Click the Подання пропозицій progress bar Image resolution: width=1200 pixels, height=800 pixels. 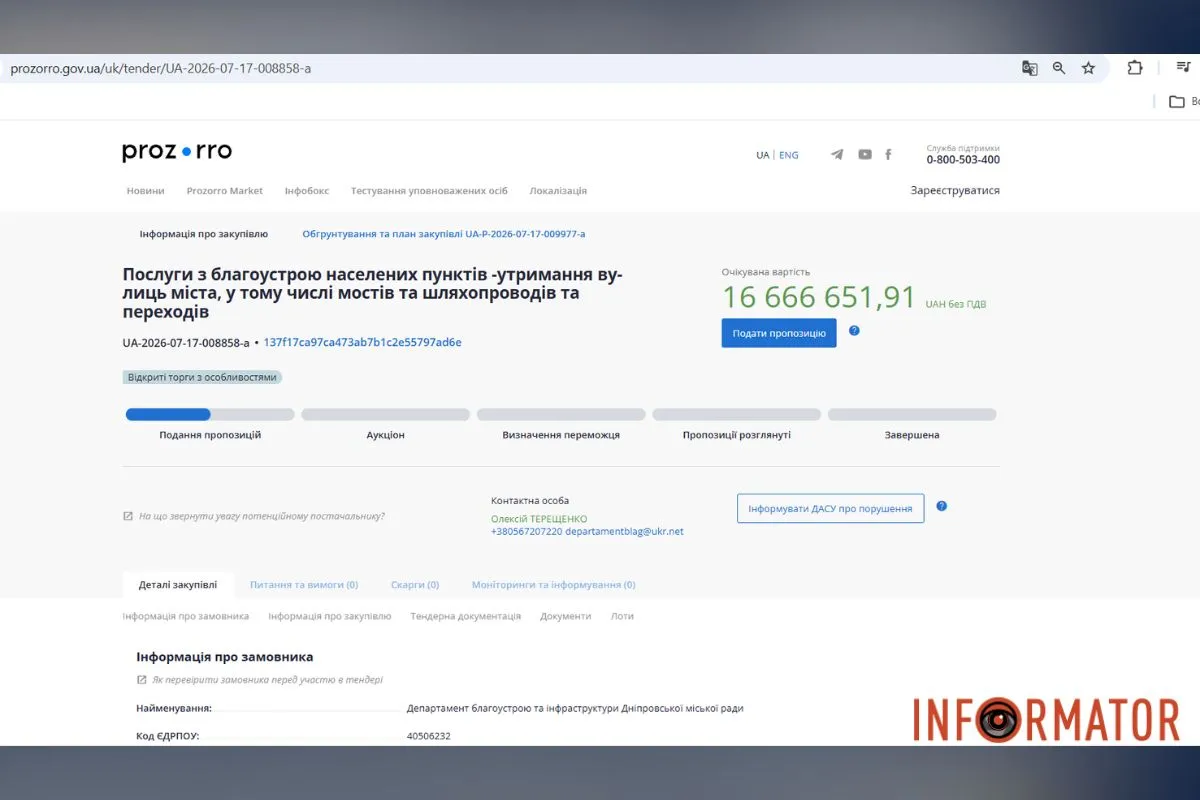tap(210, 414)
